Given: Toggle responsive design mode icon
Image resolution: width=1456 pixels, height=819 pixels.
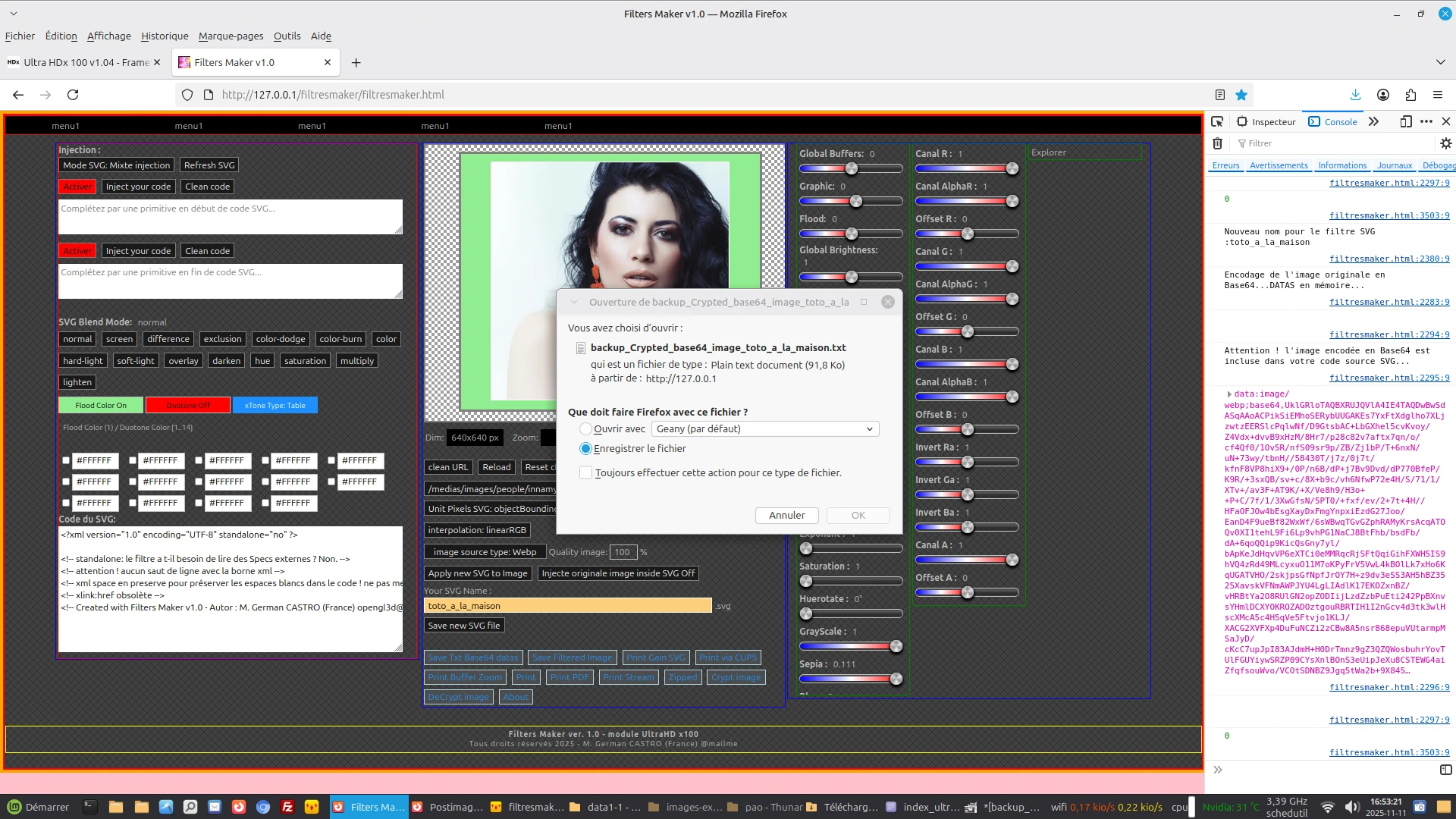Looking at the screenshot, I should click(x=1406, y=121).
